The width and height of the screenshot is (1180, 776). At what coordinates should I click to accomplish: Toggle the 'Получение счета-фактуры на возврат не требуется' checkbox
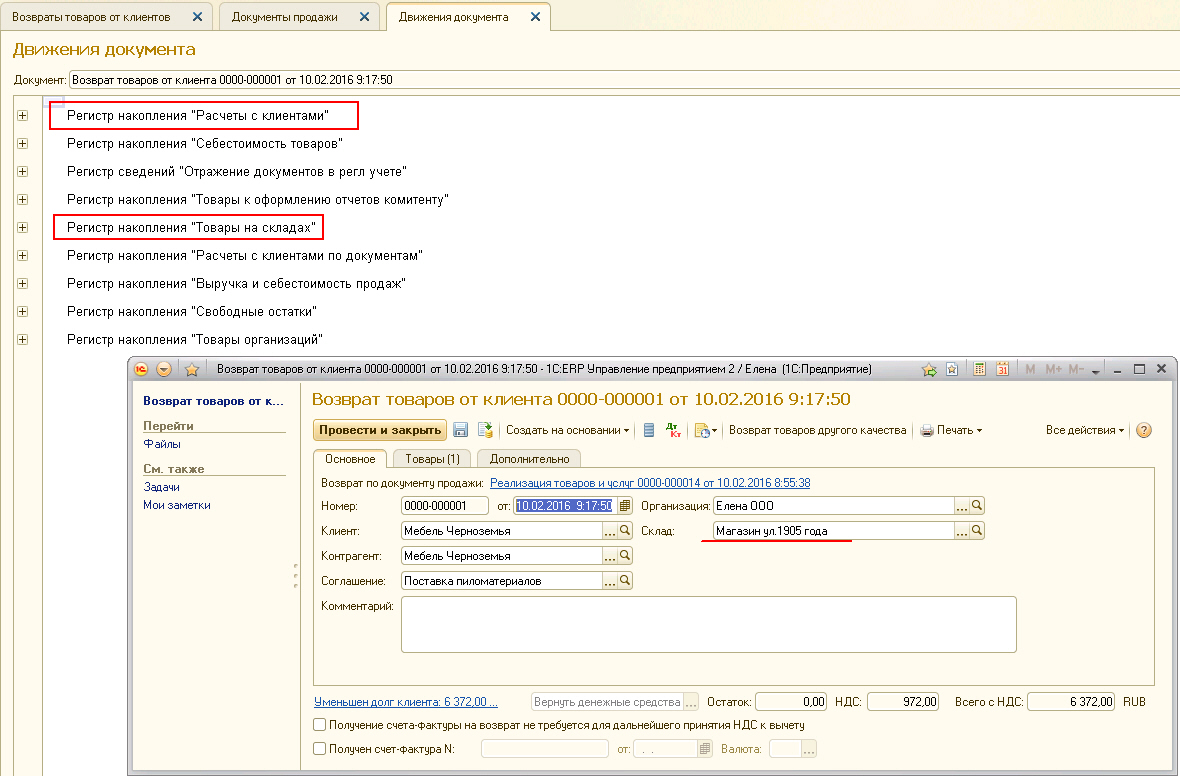point(320,725)
